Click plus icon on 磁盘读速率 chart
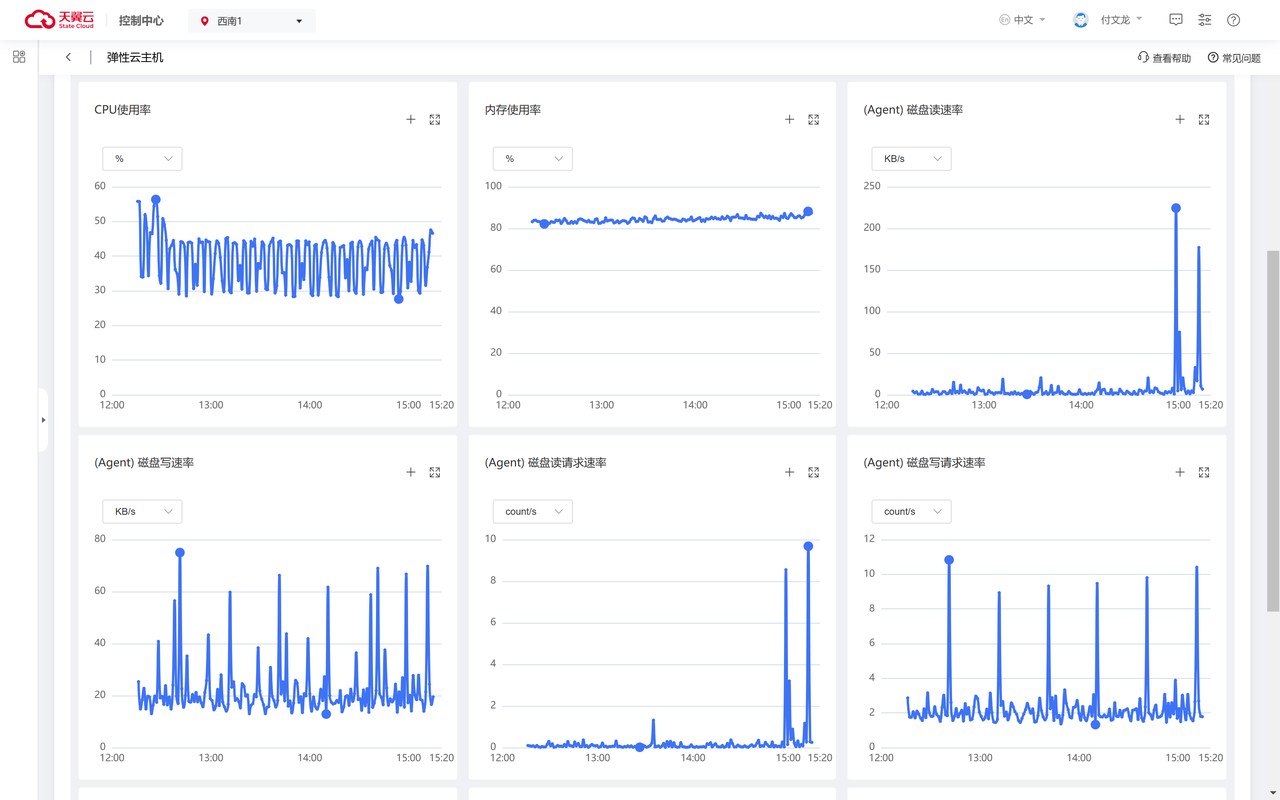The image size is (1280, 800). (x=1180, y=119)
